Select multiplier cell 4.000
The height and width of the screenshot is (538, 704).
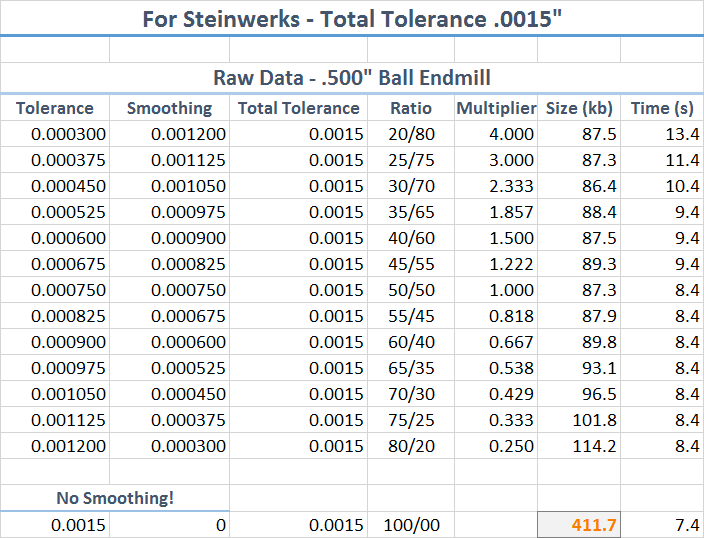[x=496, y=134]
